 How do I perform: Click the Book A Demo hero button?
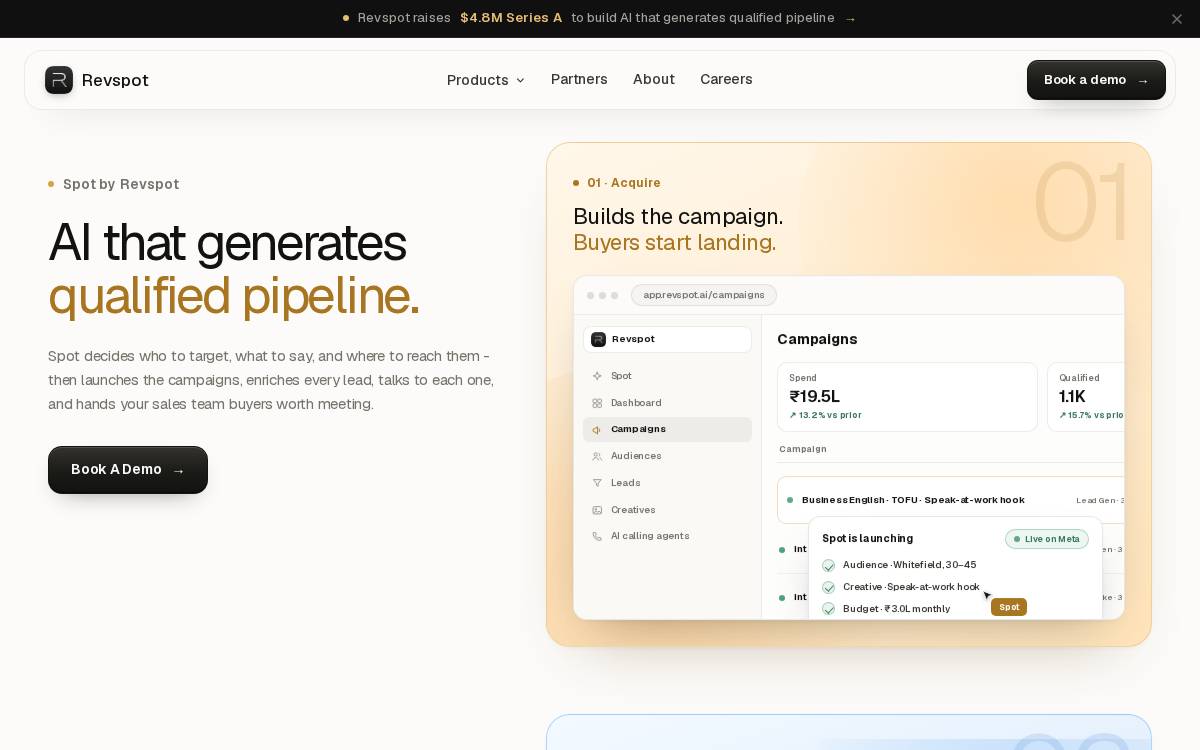tap(128, 470)
